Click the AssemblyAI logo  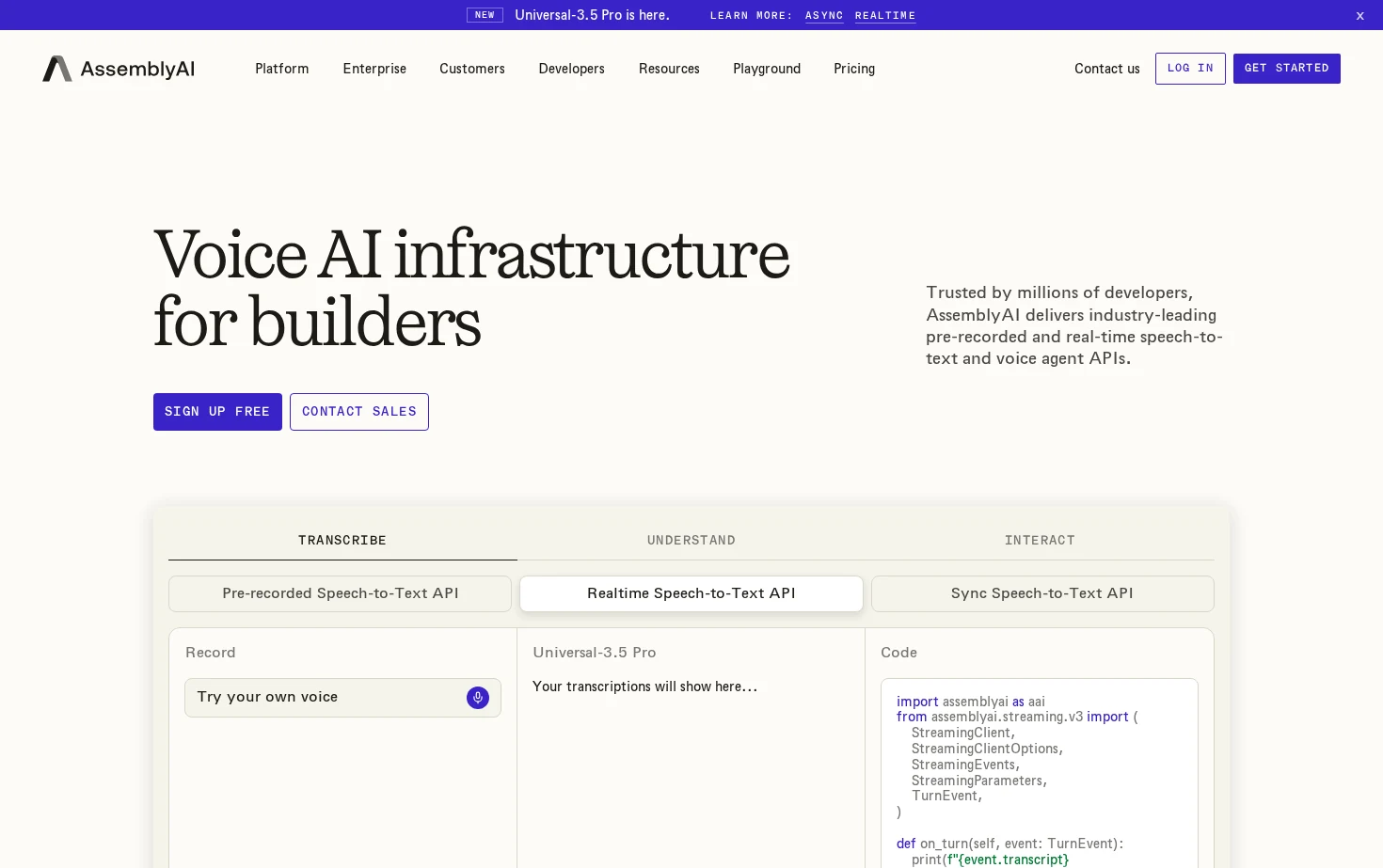[119, 69]
